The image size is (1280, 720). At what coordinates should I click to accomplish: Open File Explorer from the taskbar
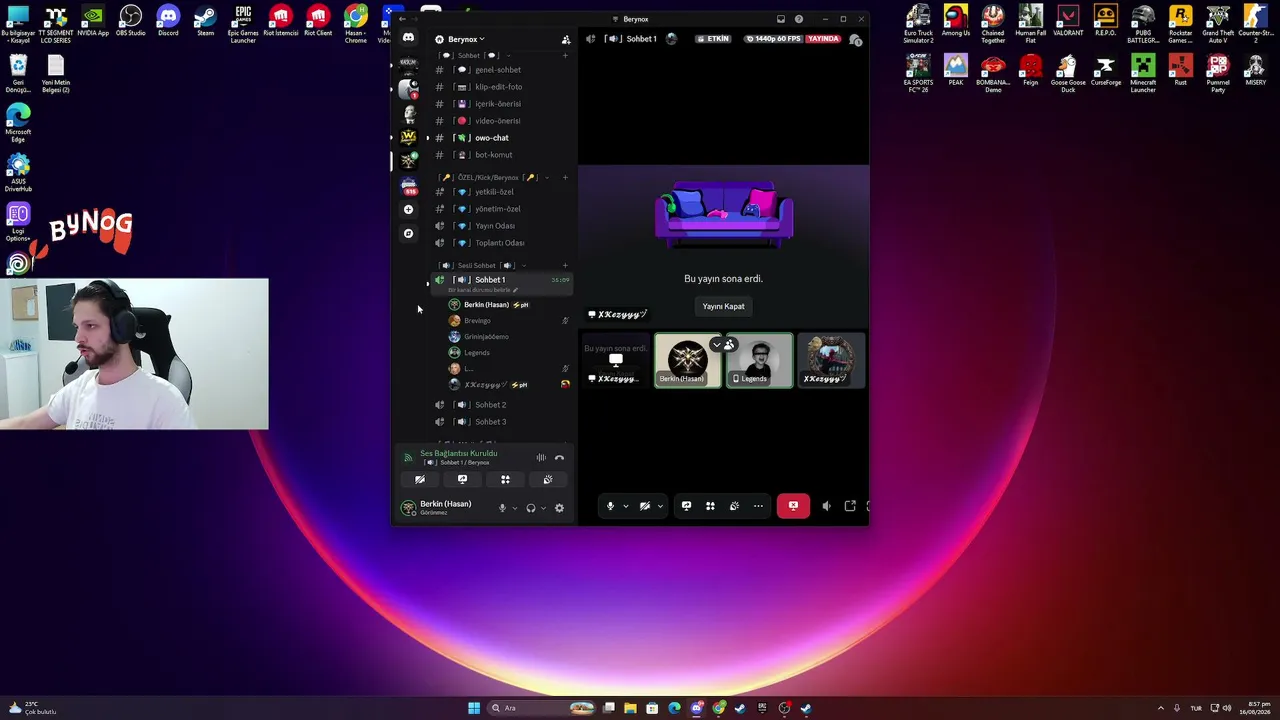coord(630,708)
